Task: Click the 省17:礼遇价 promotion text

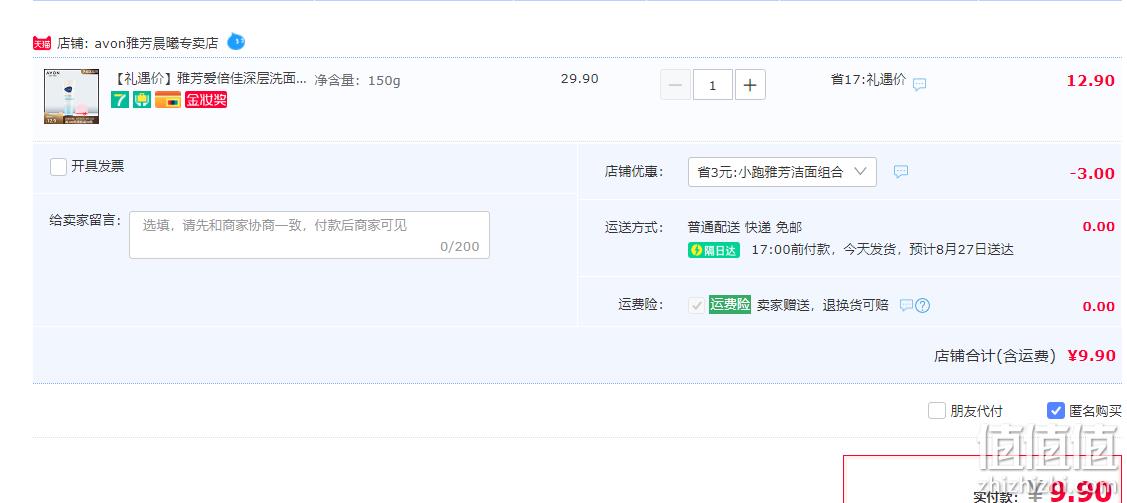Action: pos(868,80)
